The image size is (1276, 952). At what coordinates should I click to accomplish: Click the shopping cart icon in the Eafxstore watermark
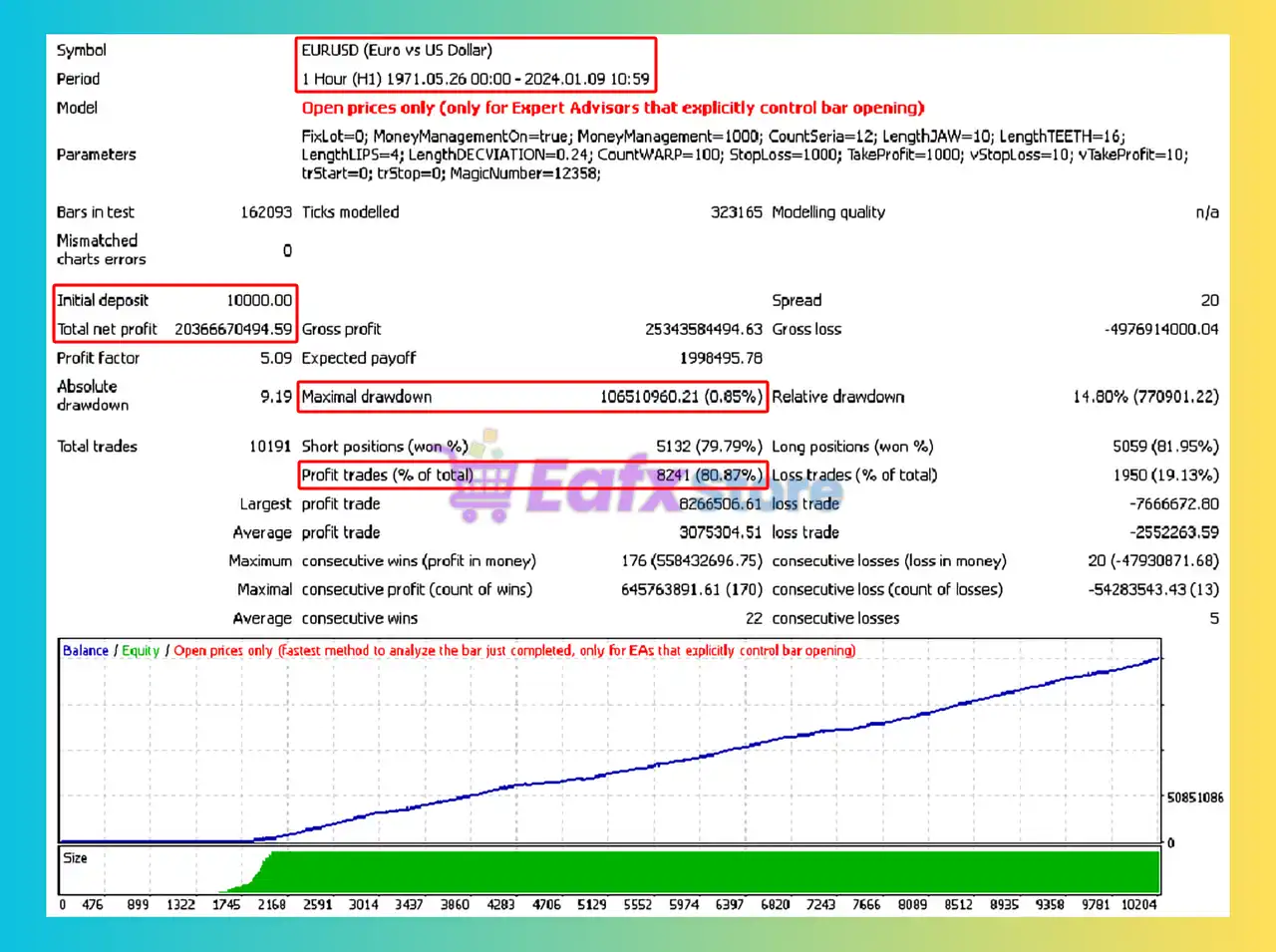[x=480, y=487]
